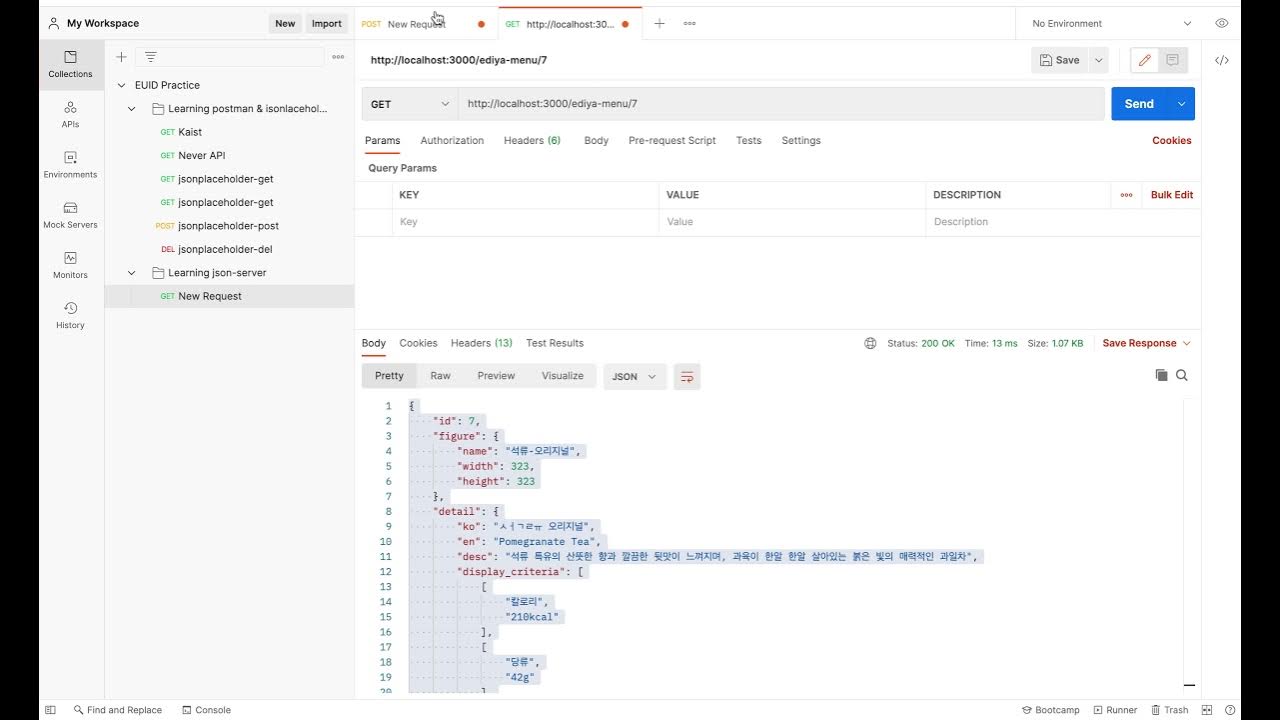Toggle line wrap in response viewer
The image size is (1280, 720).
(687, 376)
